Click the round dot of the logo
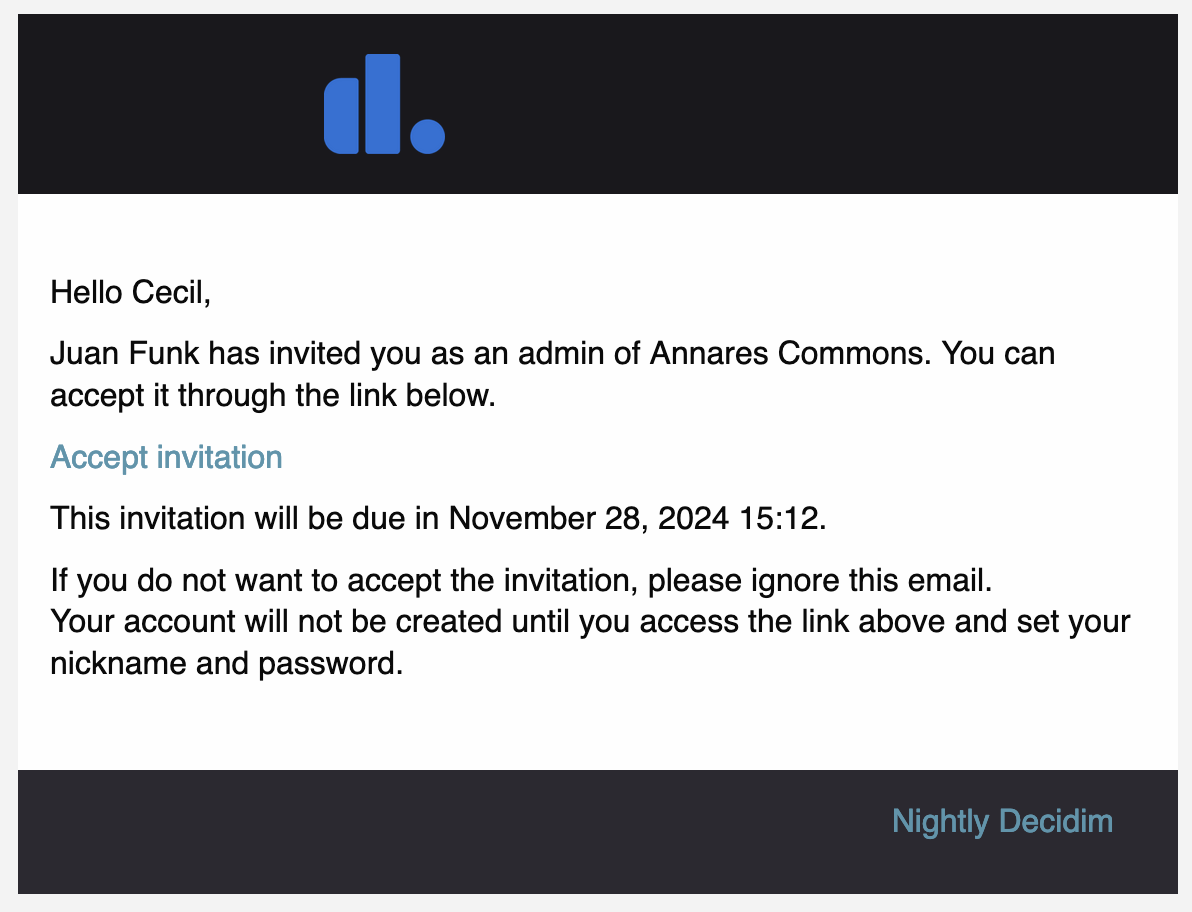Image resolution: width=1192 pixels, height=912 pixels. (x=428, y=136)
